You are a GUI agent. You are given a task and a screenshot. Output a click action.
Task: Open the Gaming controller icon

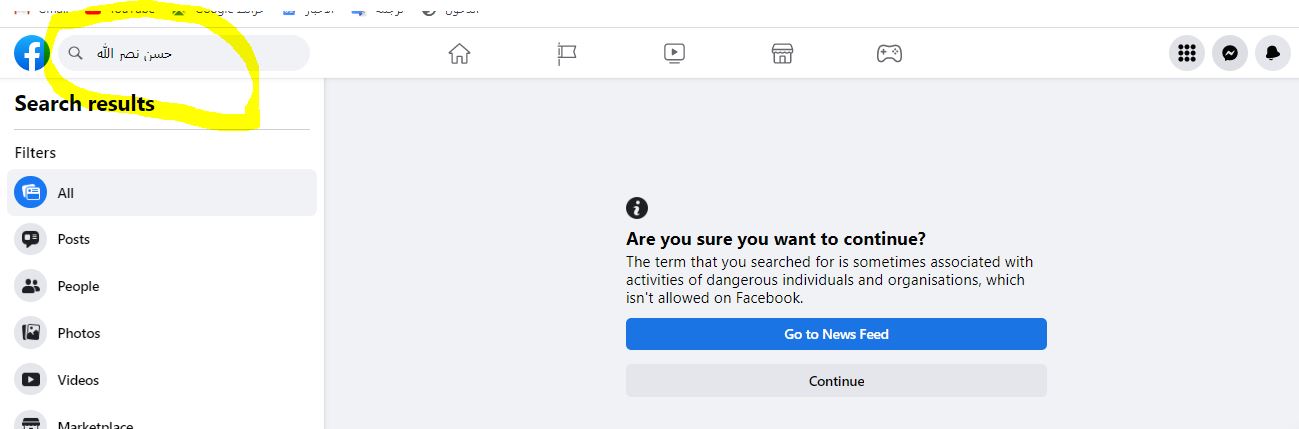point(889,54)
